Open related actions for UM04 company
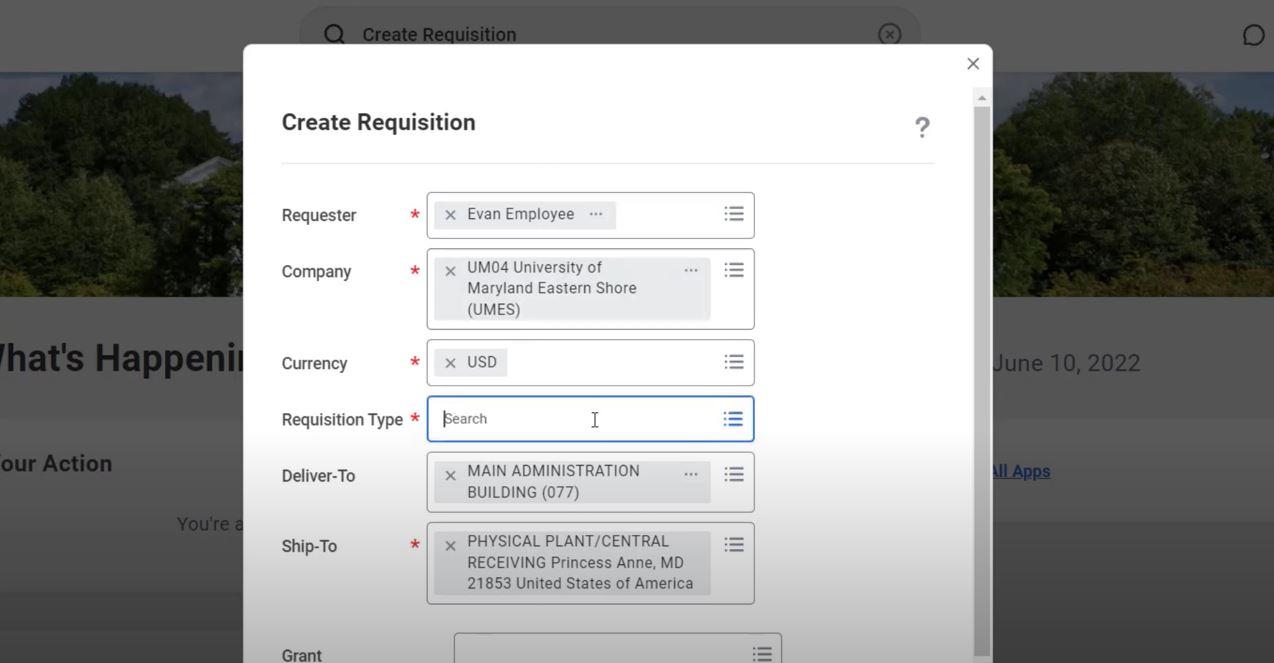 coord(691,271)
